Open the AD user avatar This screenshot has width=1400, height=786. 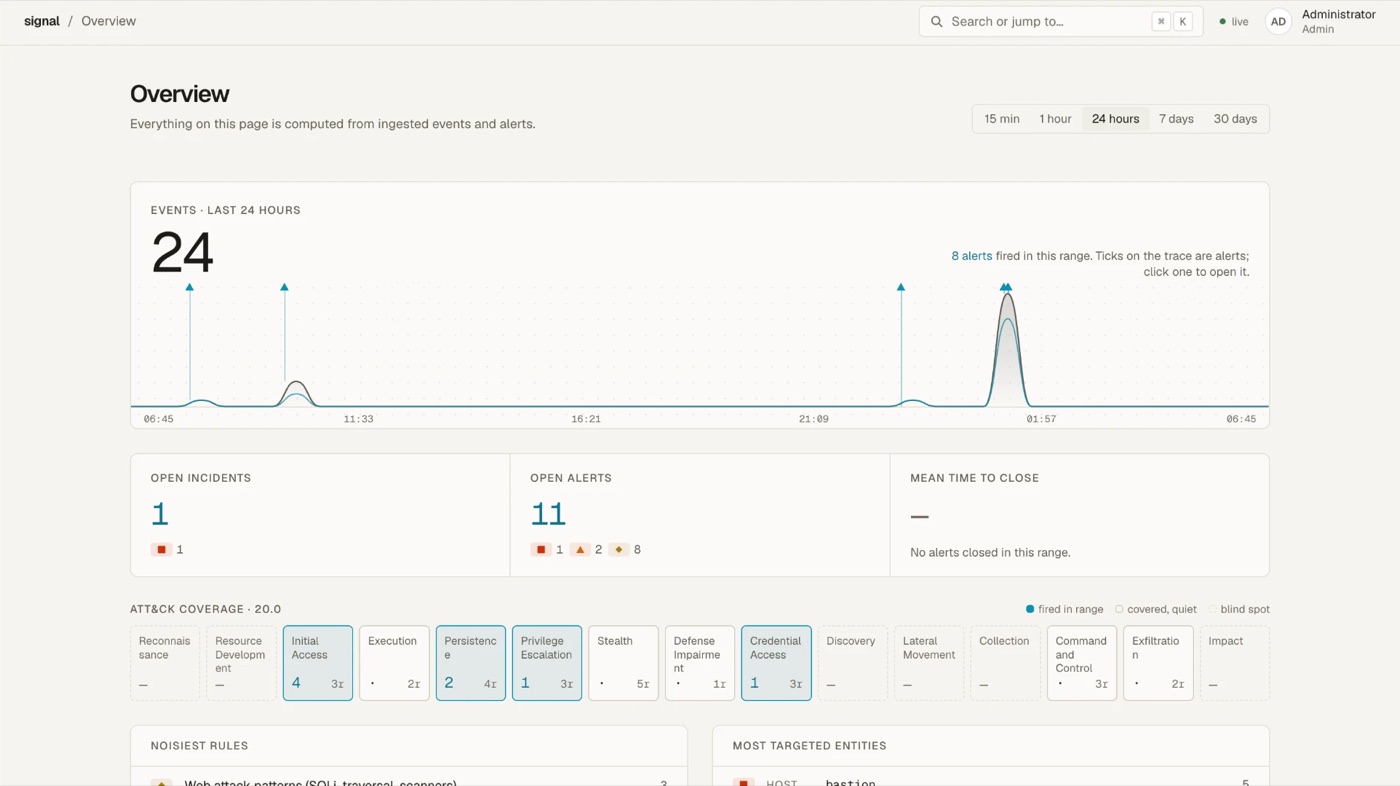point(1278,21)
